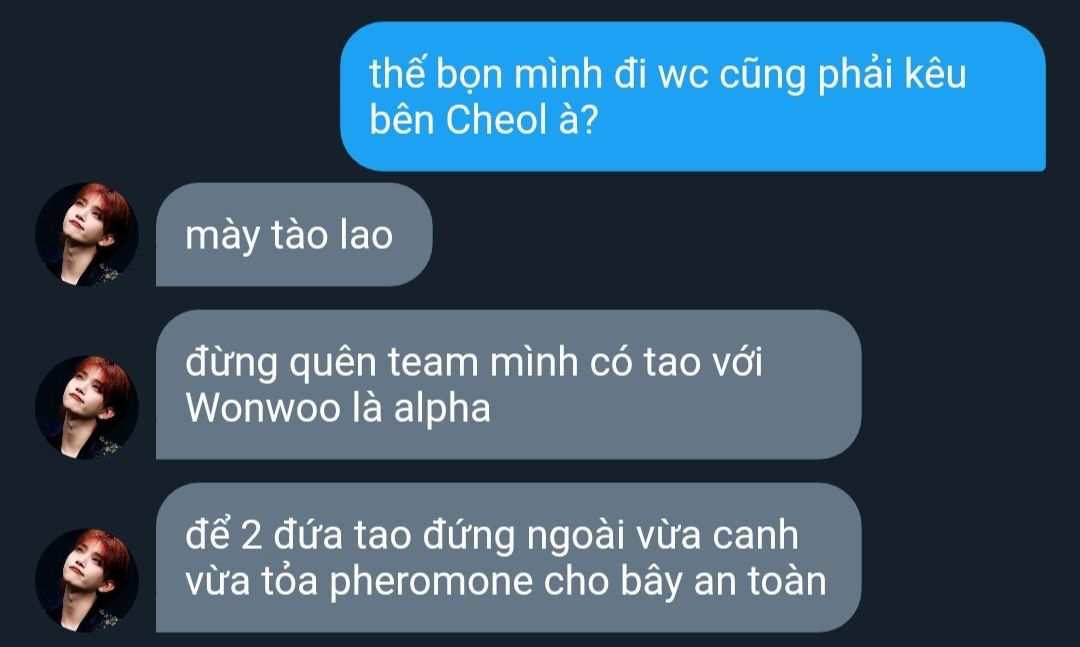This screenshot has height=647, width=1080.
Task: Open the avatar beside the pheromone message
Action: (87, 581)
